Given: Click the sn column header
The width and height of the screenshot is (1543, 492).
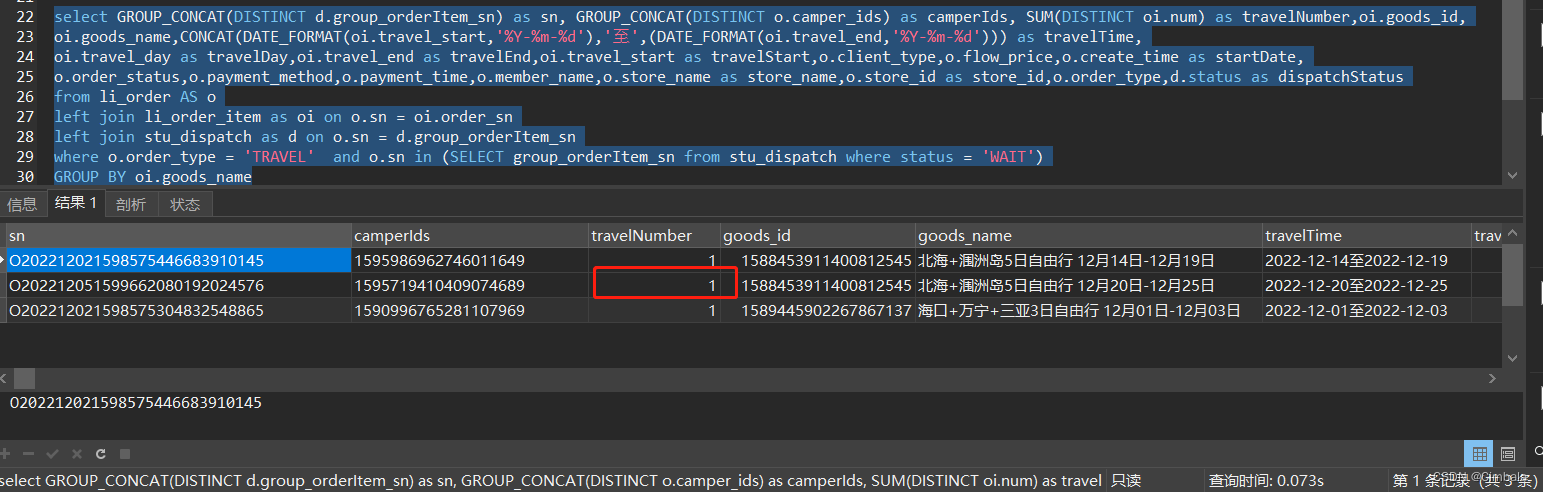Looking at the screenshot, I should click(178, 236).
